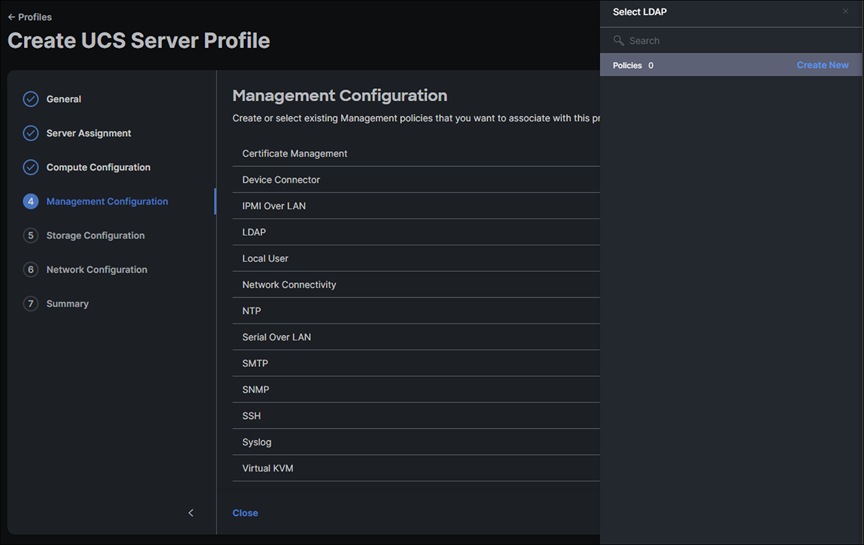This screenshot has width=864, height=545.
Task: Open the Server Assignment step
Action: coord(89,133)
